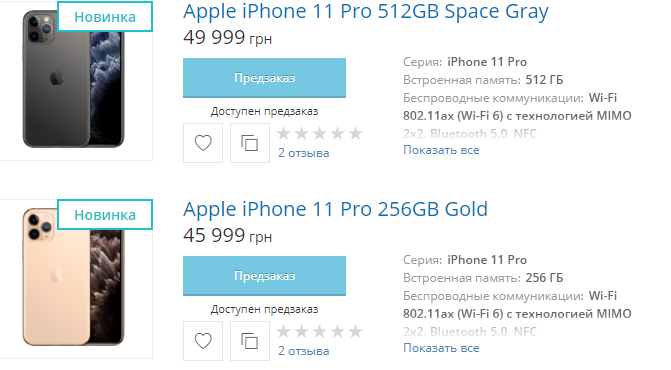The image size is (671, 370).
Task: Read 2 отзыва for Space Gray iPhone
Action: [303, 153]
